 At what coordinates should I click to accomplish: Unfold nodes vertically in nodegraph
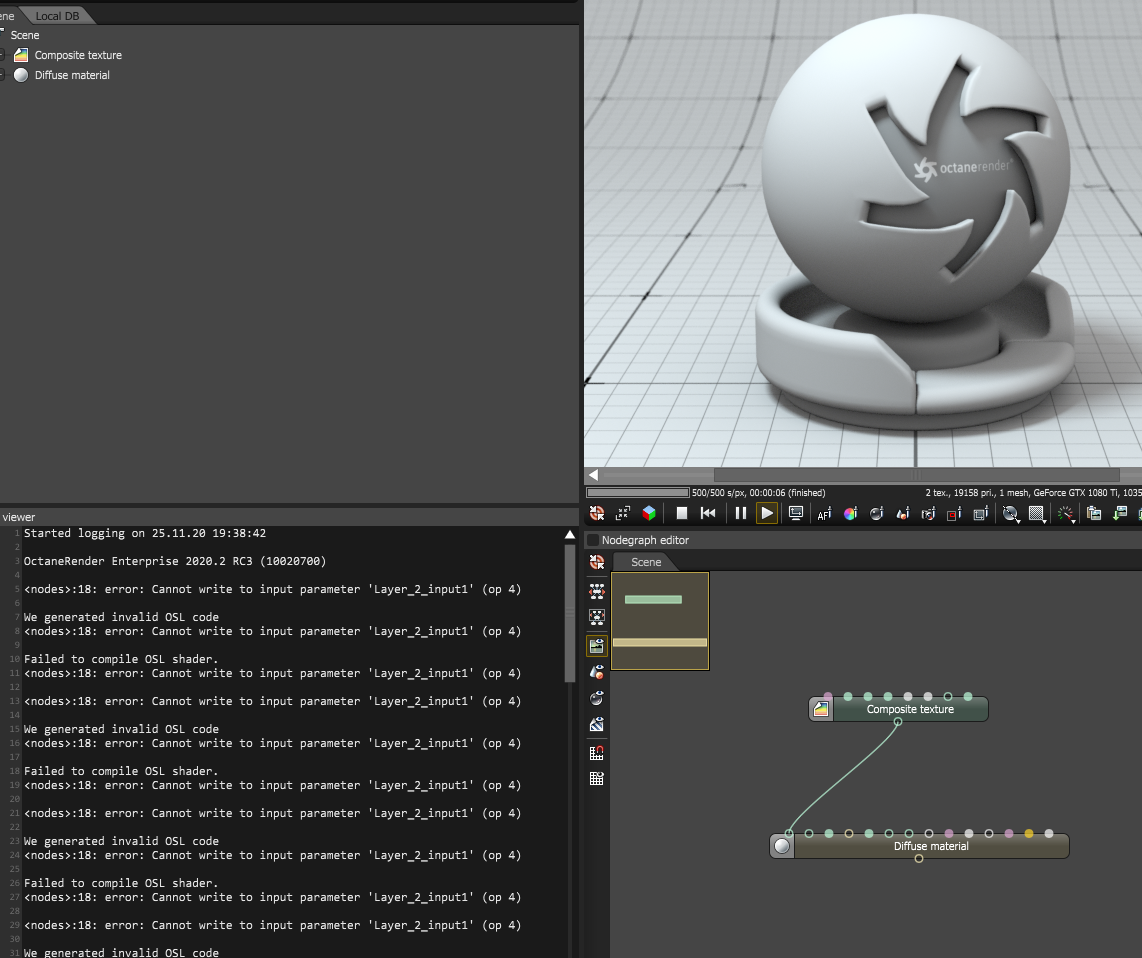(x=596, y=618)
